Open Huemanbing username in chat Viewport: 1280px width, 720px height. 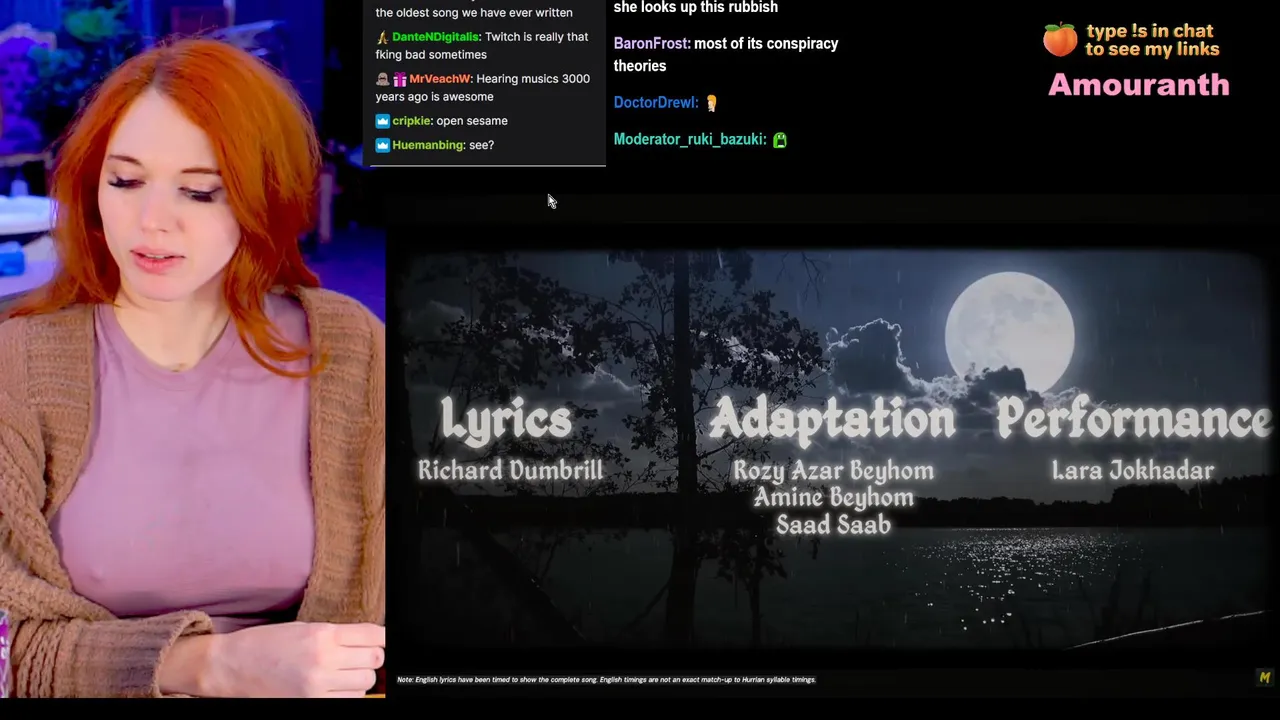point(428,145)
